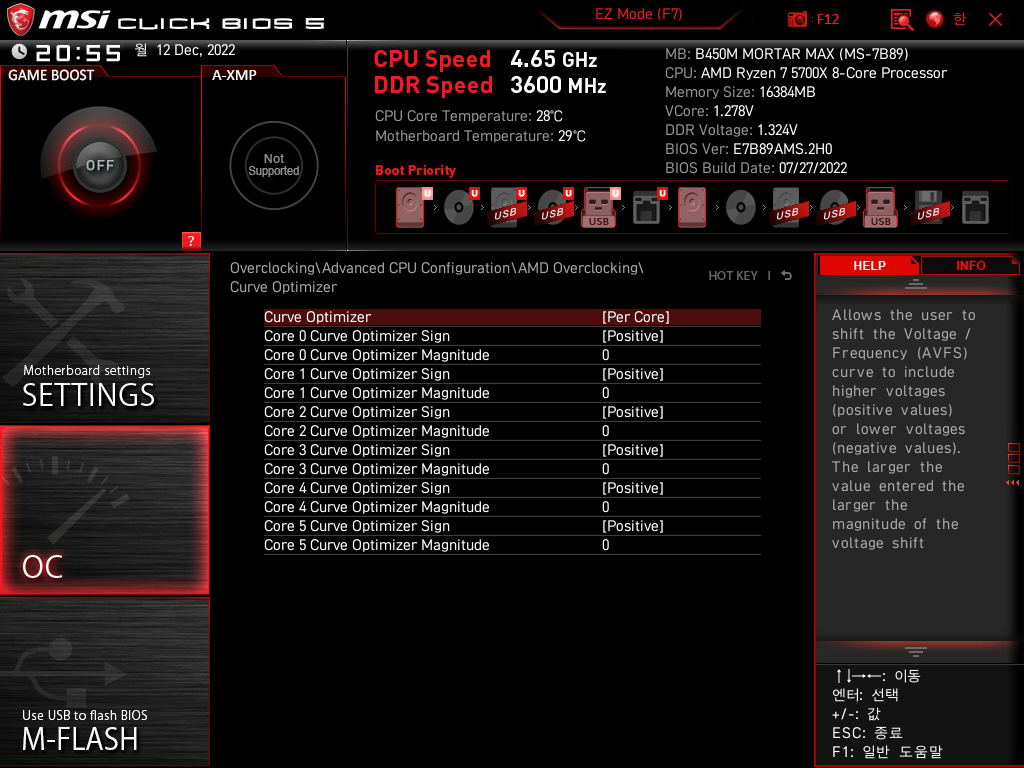Click the CPU Speed 4.65 GHz readout
Image resolution: width=1024 pixels, height=768 pixels.
(485, 59)
